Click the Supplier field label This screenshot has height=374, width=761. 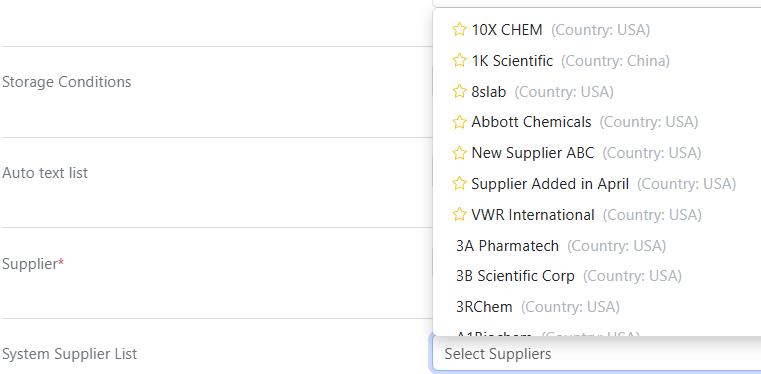(x=33, y=264)
